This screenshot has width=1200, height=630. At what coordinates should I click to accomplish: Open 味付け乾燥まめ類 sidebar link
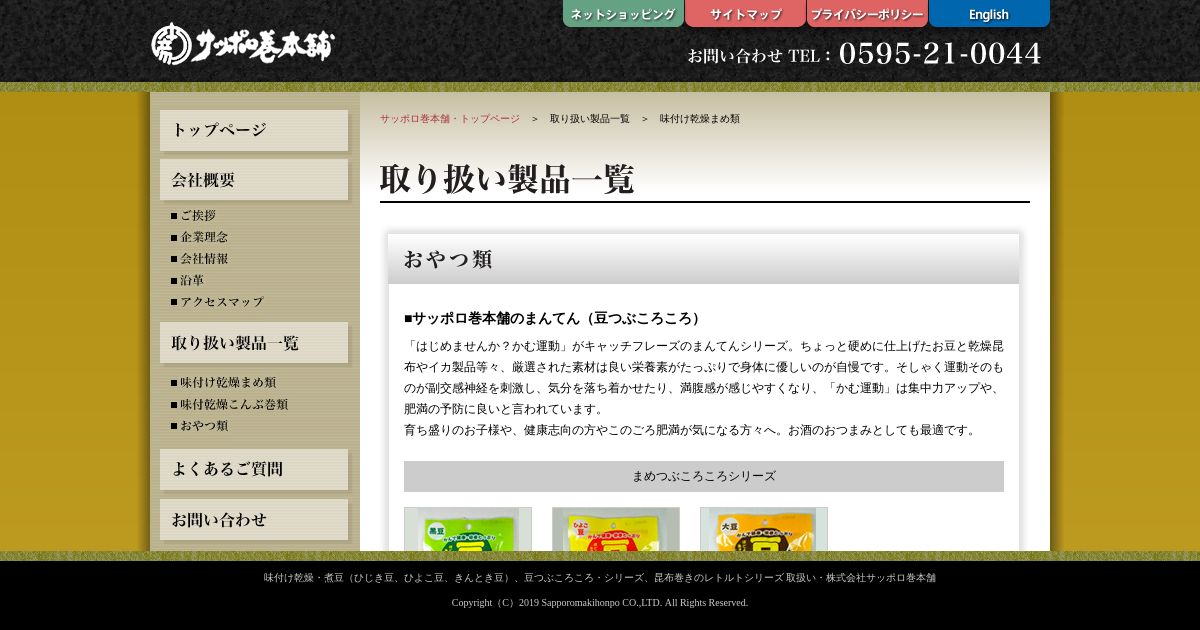click(x=223, y=382)
